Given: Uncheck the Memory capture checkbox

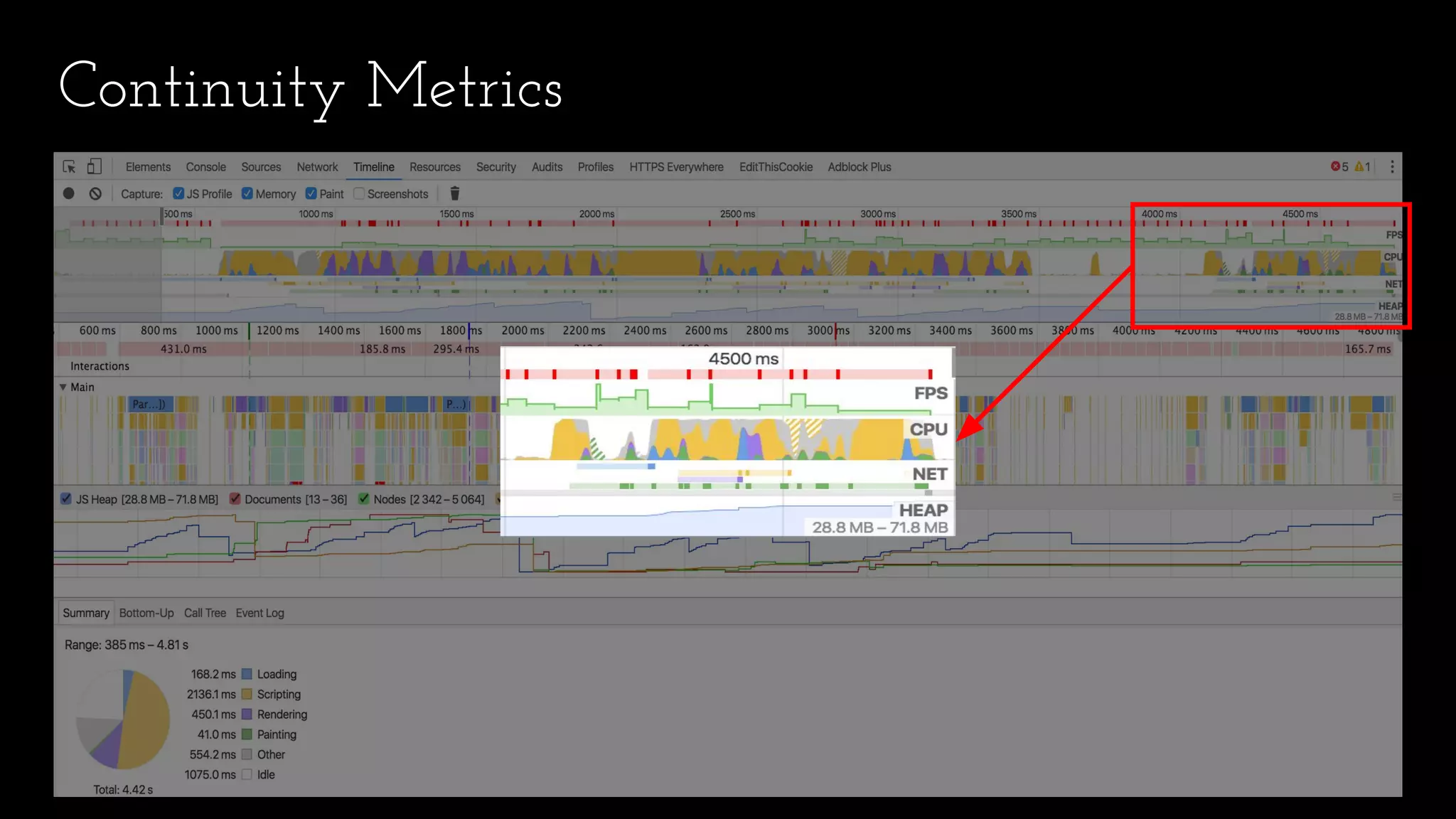Looking at the screenshot, I should [x=247, y=193].
